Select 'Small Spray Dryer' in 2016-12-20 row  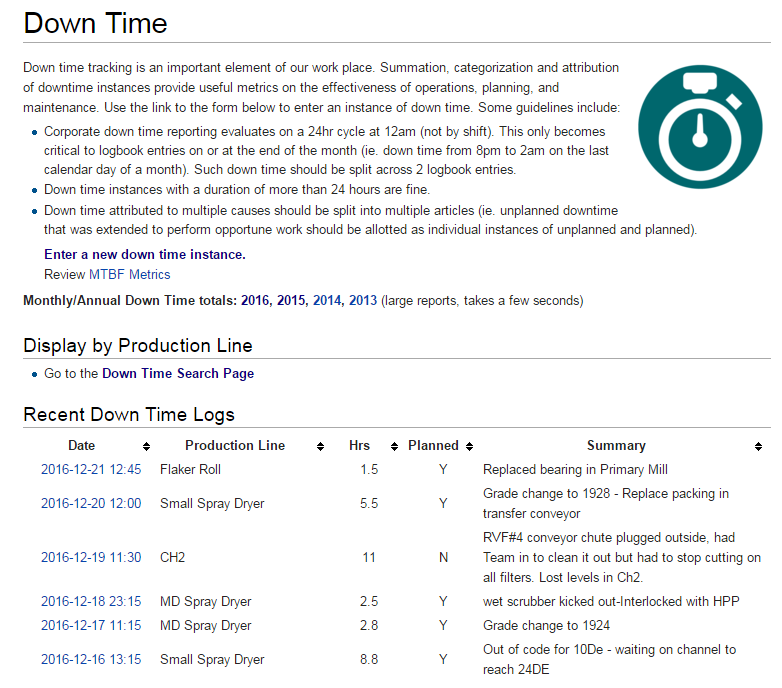pos(212,504)
